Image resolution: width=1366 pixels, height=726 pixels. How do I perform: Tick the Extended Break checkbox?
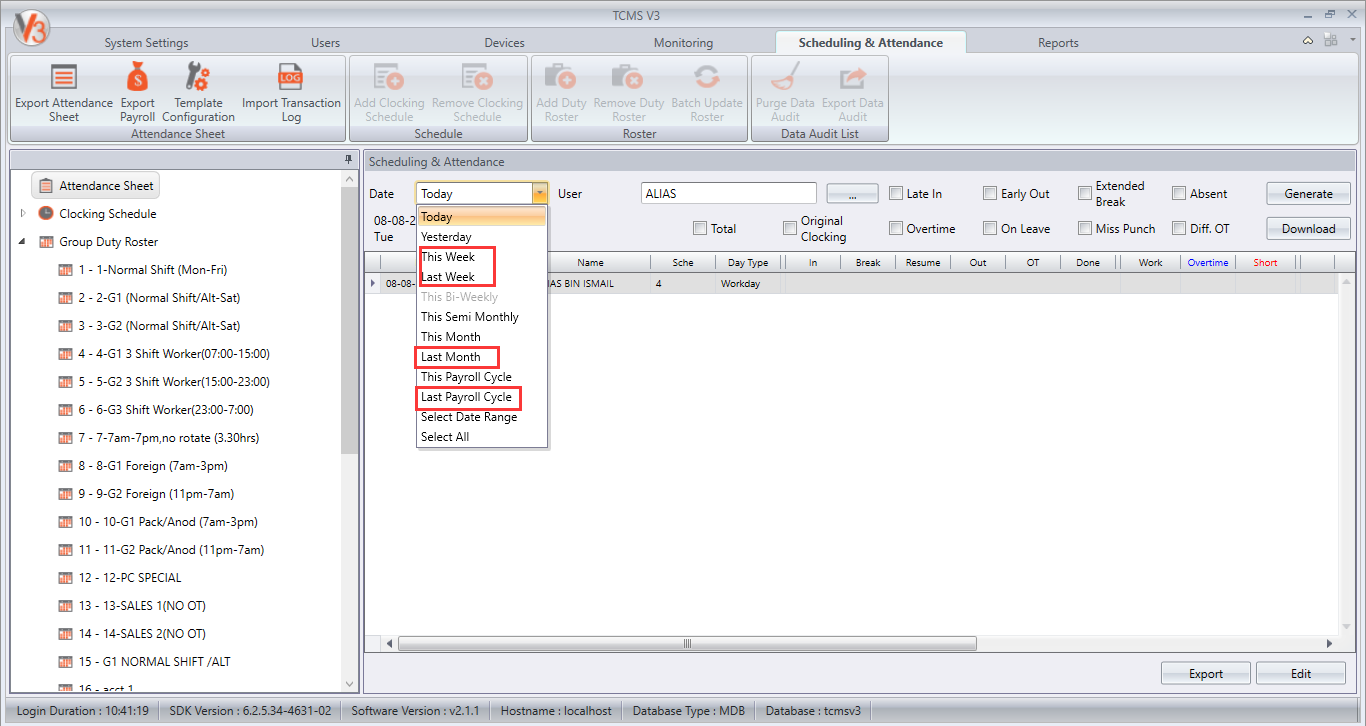click(1085, 194)
